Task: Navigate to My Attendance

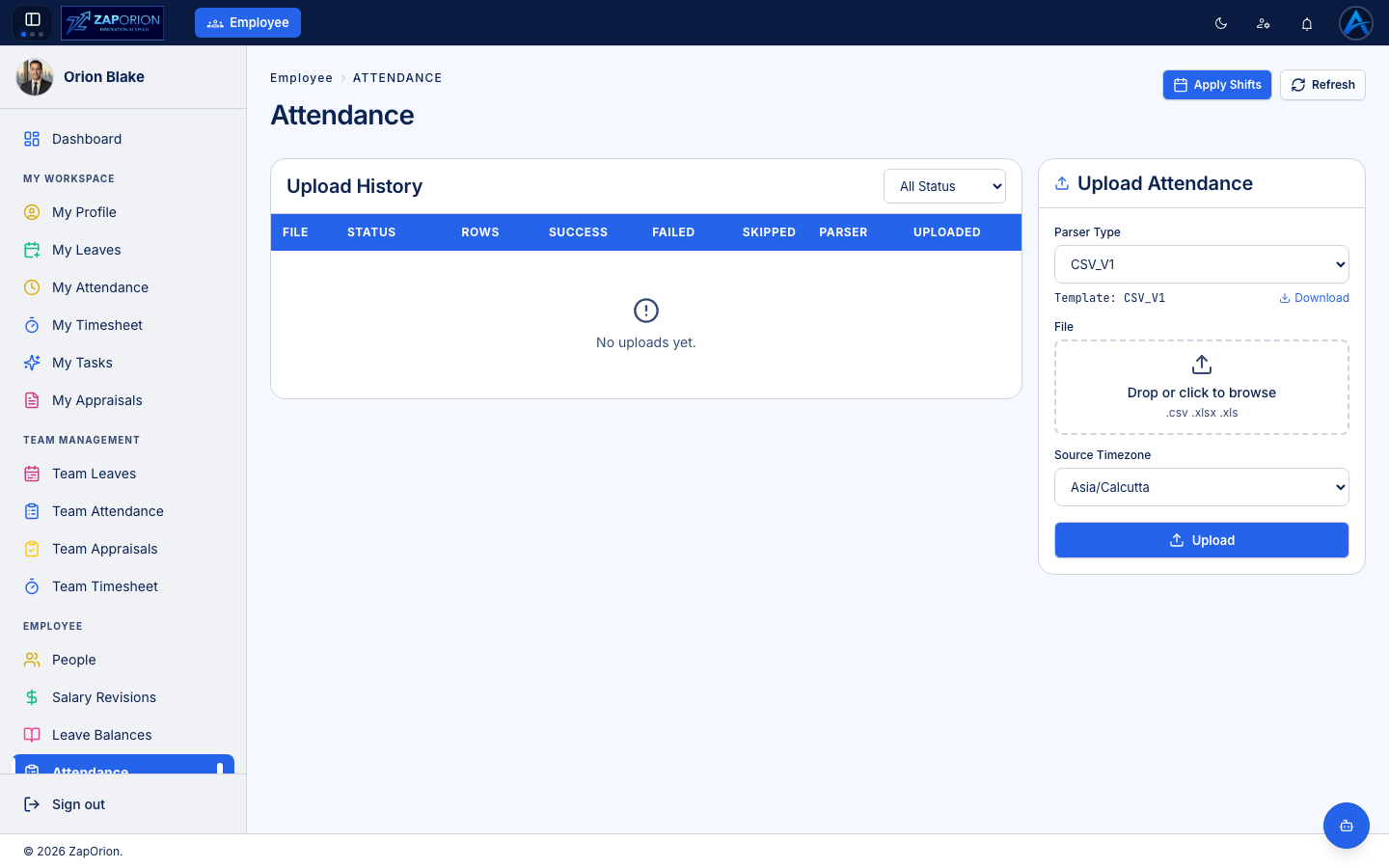Action: pyautogui.click(x=123, y=287)
